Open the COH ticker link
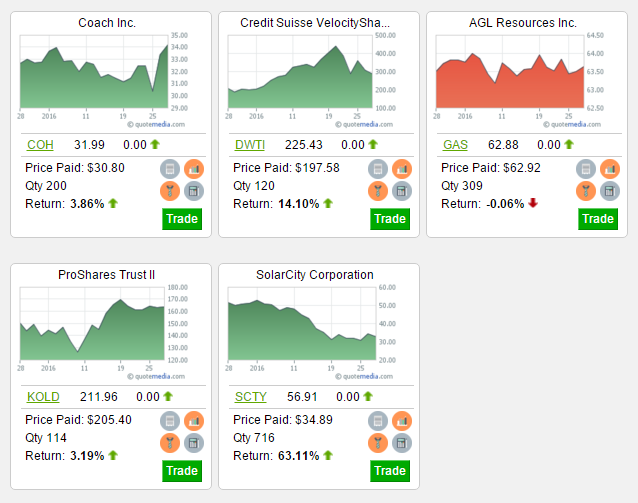 click(x=40, y=145)
